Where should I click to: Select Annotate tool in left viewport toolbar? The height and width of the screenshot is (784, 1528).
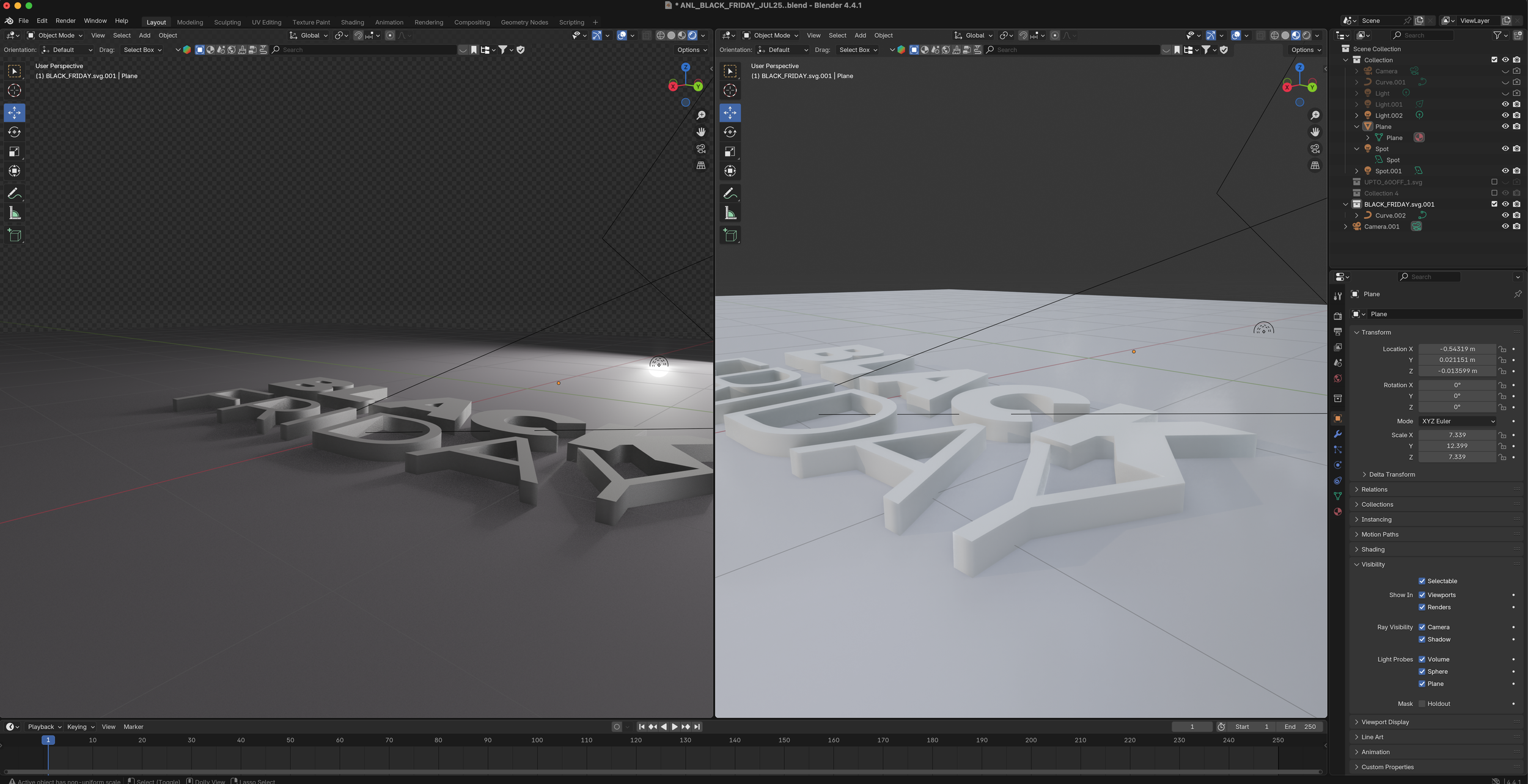[x=14, y=194]
